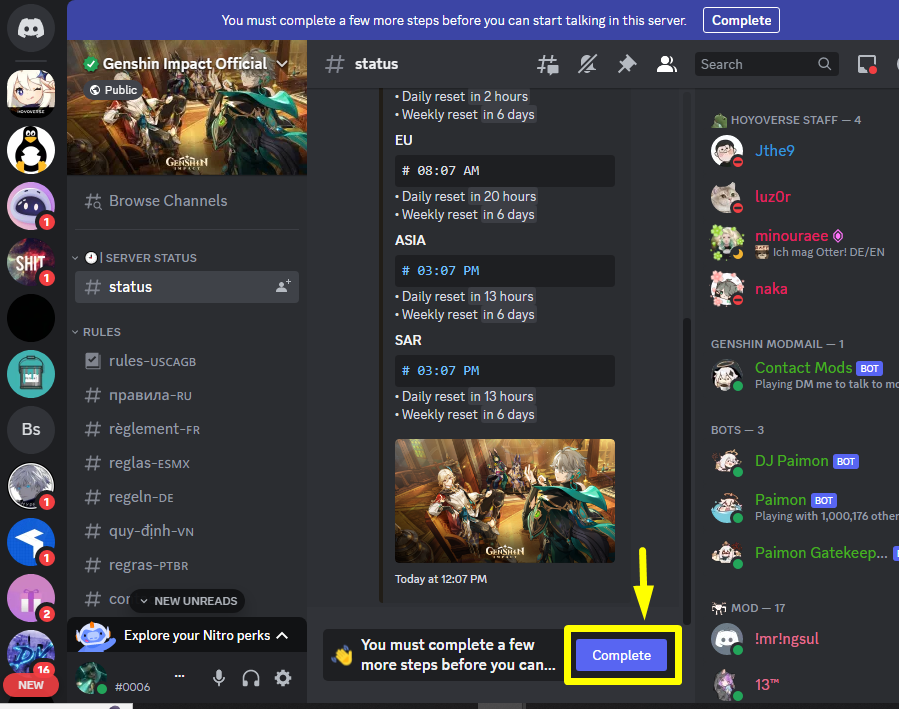Toggle notification settings bell icon
This screenshot has width=899, height=709.
pos(587,64)
